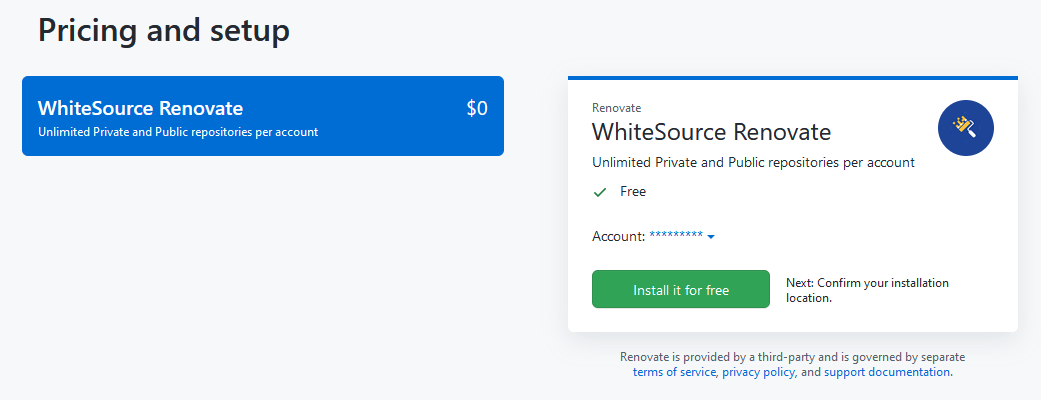Open the support documentation link
Viewport: 1041px width, 400px height.
tap(886, 372)
